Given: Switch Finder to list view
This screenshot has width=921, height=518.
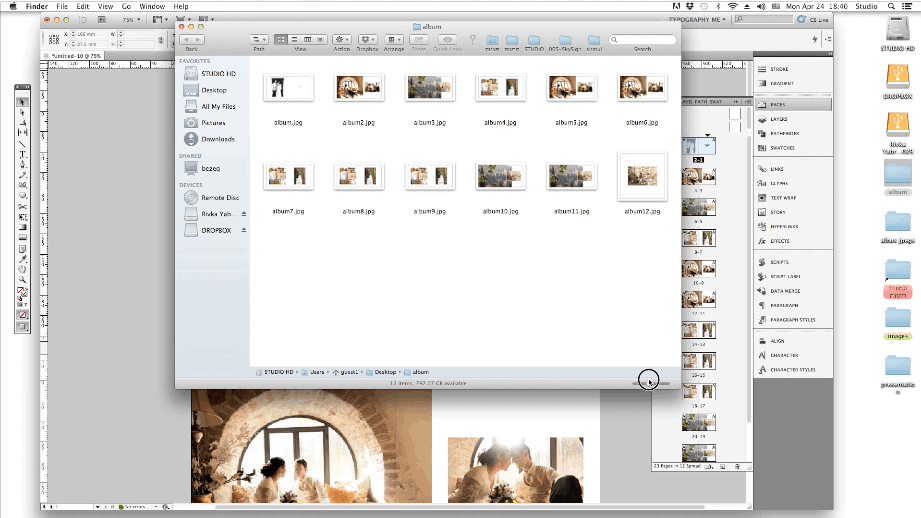Looking at the screenshot, I should point(294,39).
